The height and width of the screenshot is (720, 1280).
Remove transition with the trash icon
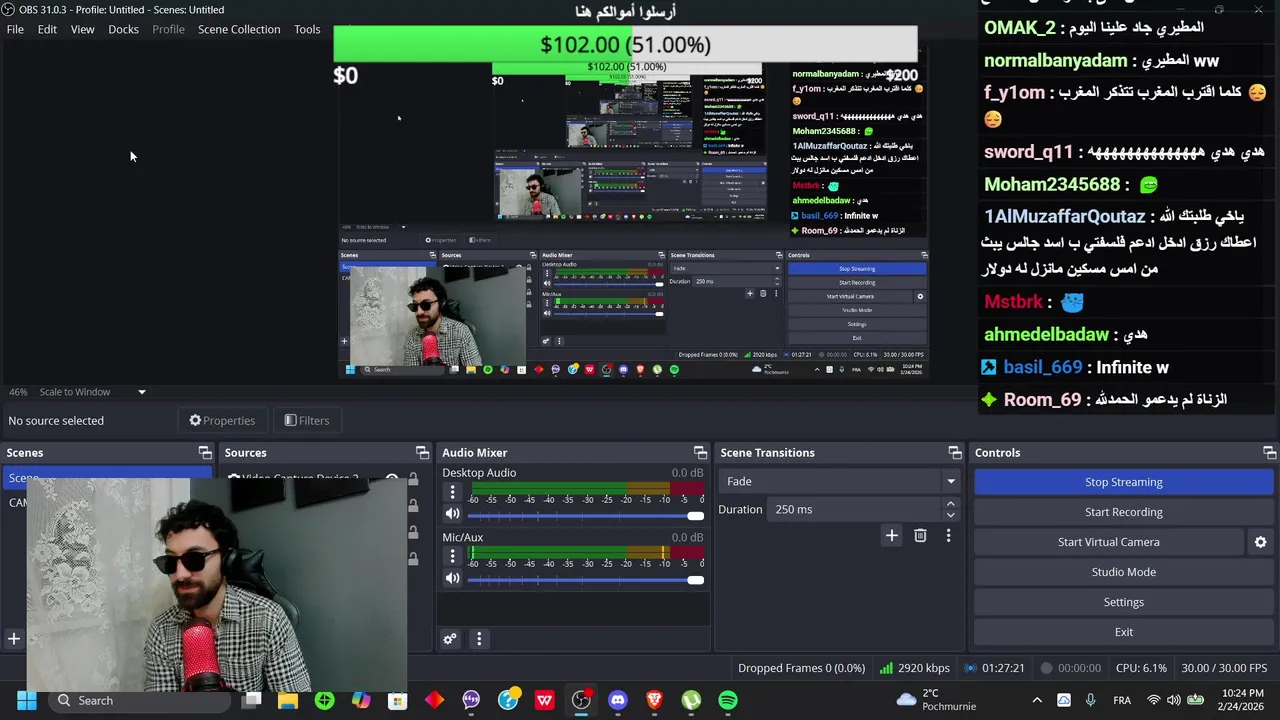coord(920,536)
